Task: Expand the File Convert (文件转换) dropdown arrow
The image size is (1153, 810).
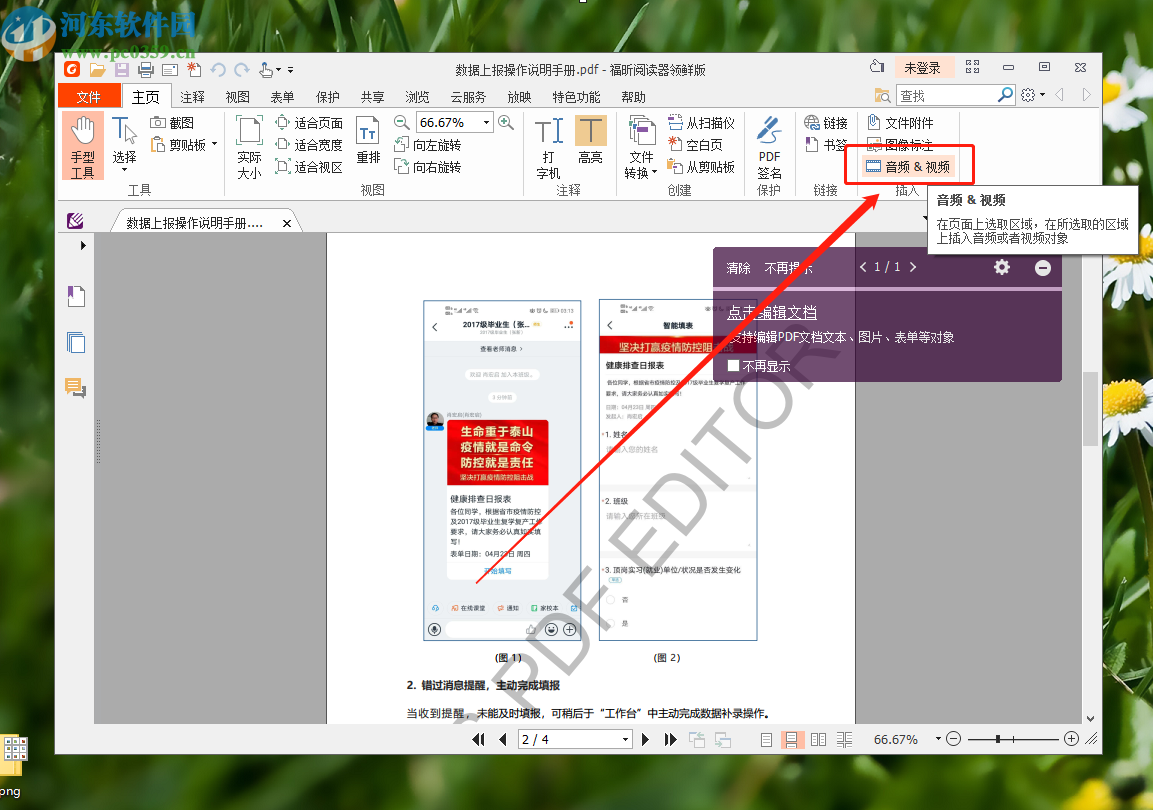Action: pyautogui.click(x=654, y=173)
